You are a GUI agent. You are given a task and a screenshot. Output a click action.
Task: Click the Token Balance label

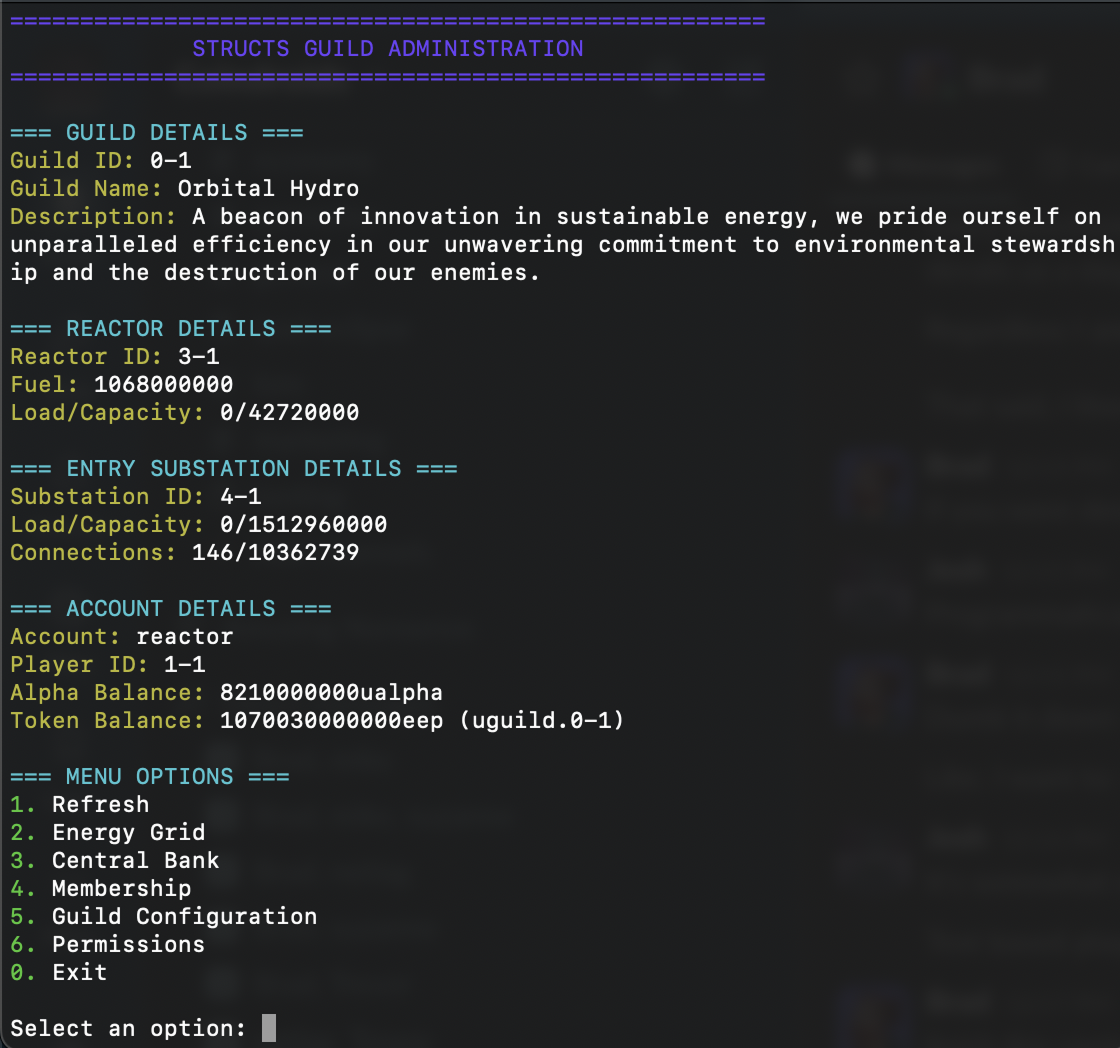click(108, 720)
